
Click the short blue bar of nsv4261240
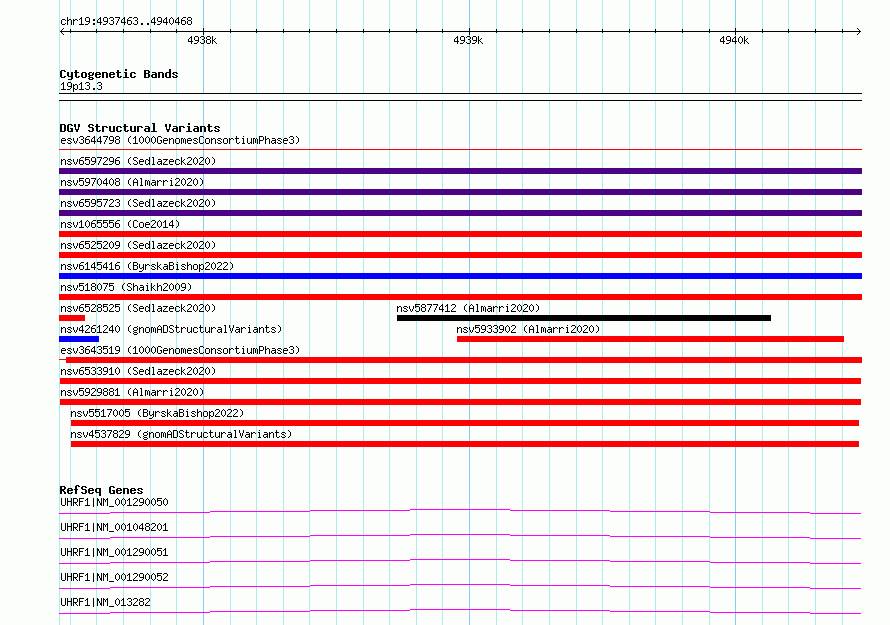point(79,339)
